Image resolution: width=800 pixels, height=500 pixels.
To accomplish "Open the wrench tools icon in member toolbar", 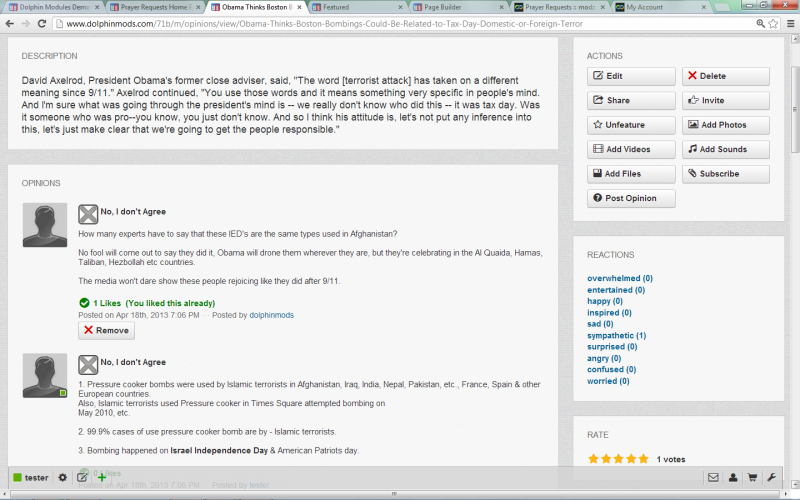I will click(771, 478).
